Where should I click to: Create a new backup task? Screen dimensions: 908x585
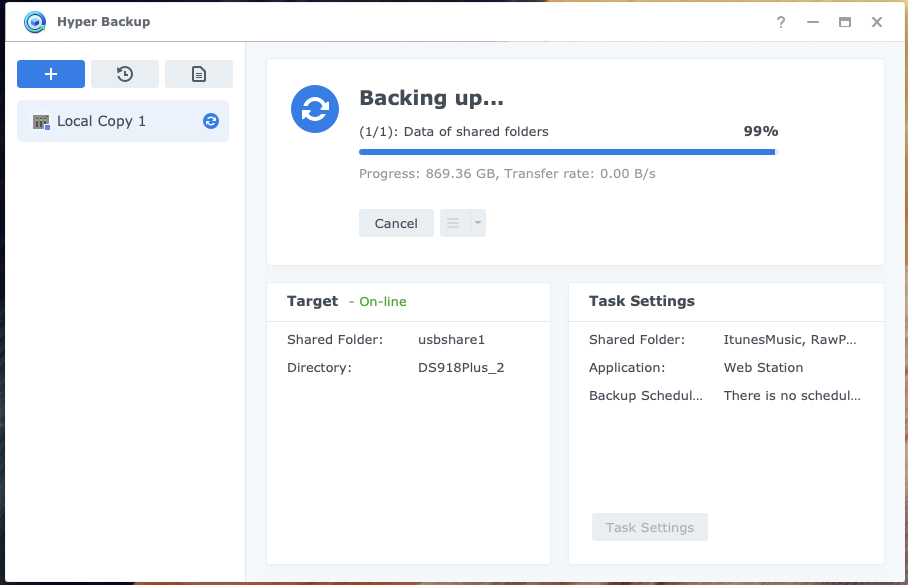[x=51, y=74]
